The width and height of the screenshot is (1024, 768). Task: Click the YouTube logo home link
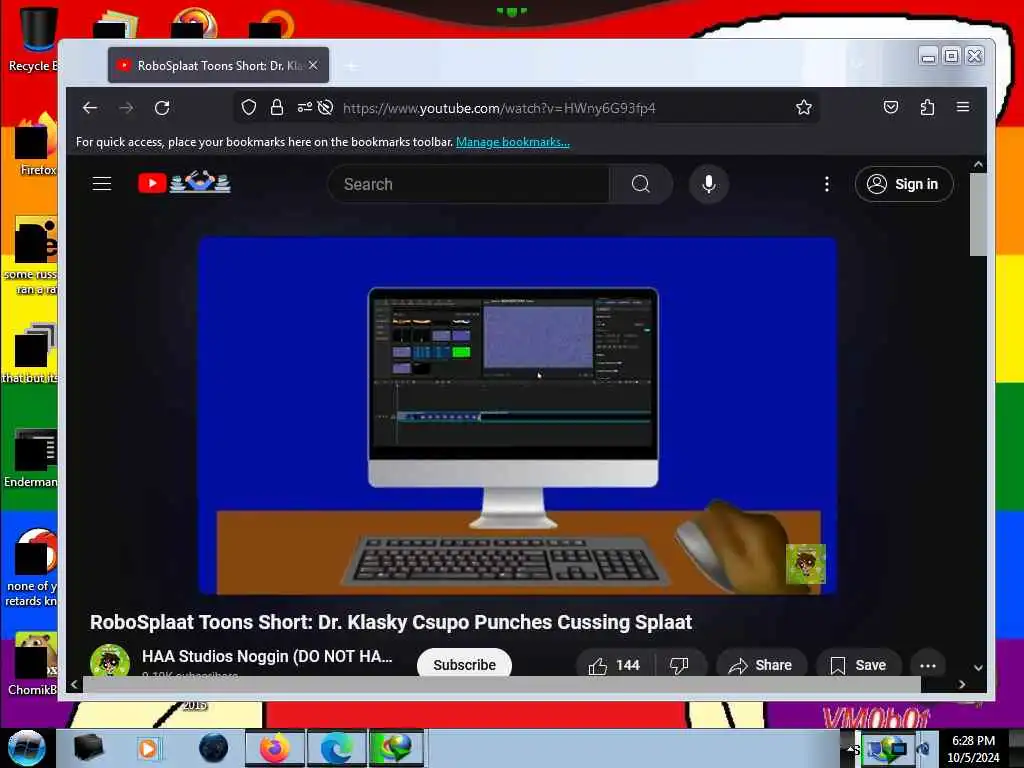(x=184, y=183)
